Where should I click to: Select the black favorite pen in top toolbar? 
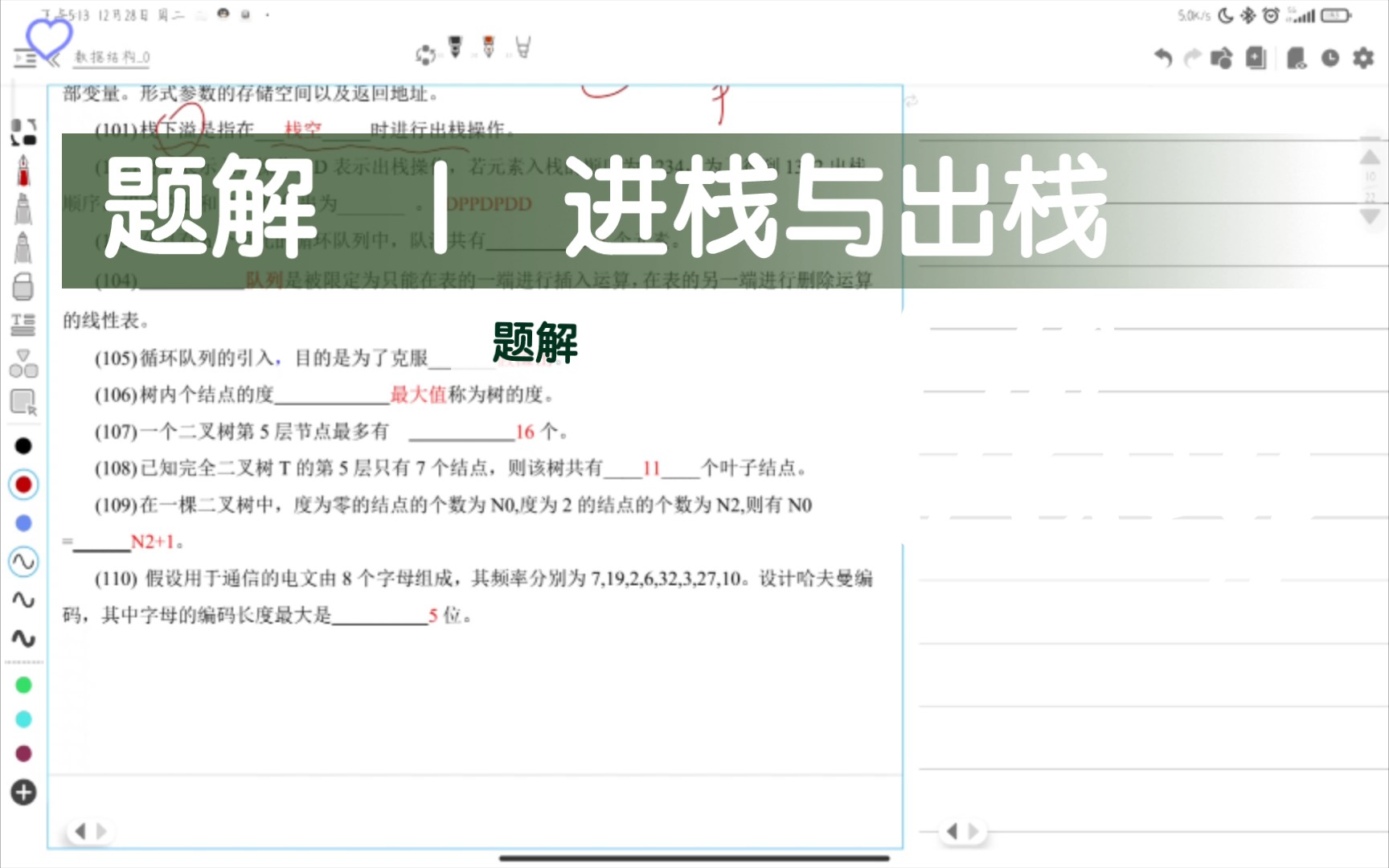tap(456, 47)
